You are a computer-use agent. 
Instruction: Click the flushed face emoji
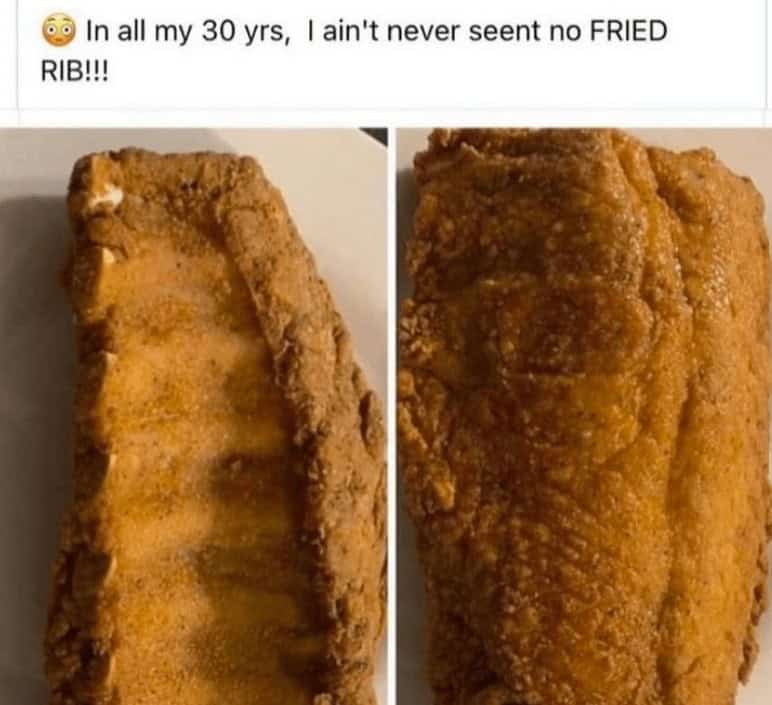pyautogui.click(x=59, y=31)
